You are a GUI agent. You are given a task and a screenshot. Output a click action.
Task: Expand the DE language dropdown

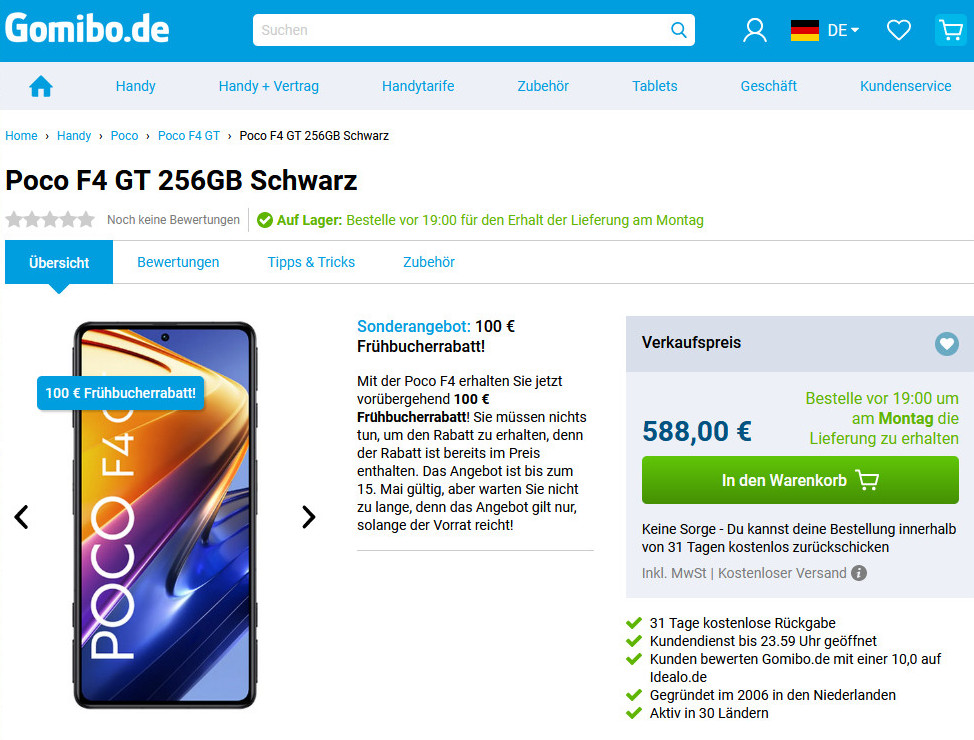(844, 30)
